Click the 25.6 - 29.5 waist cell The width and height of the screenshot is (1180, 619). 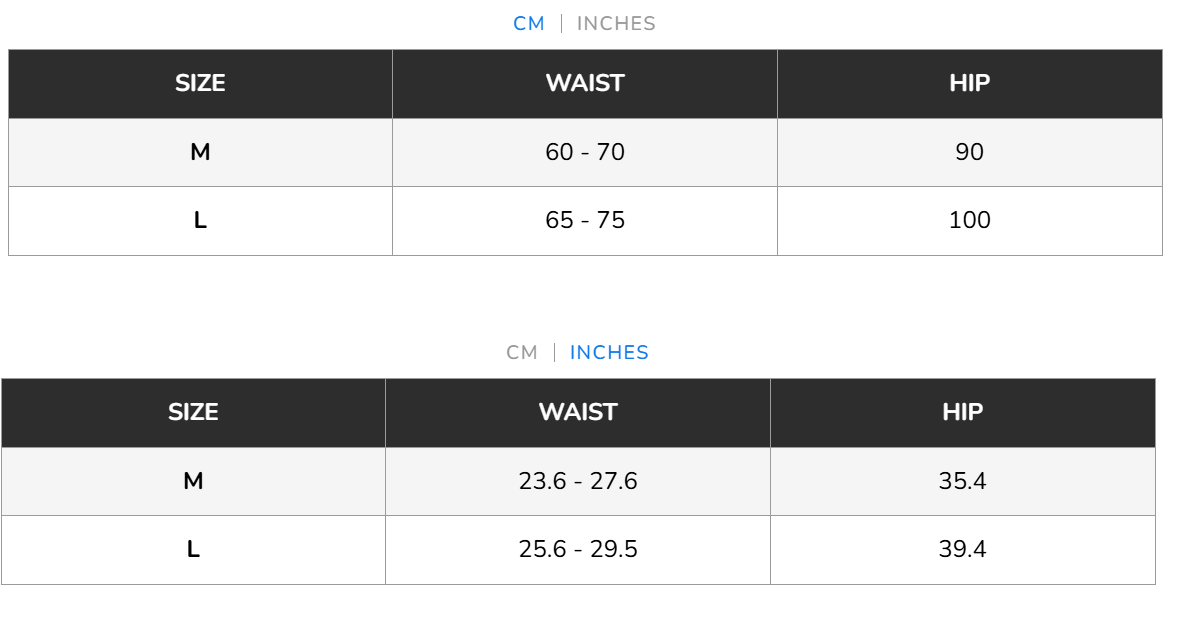pyautogui.click(x=578, y=549)
